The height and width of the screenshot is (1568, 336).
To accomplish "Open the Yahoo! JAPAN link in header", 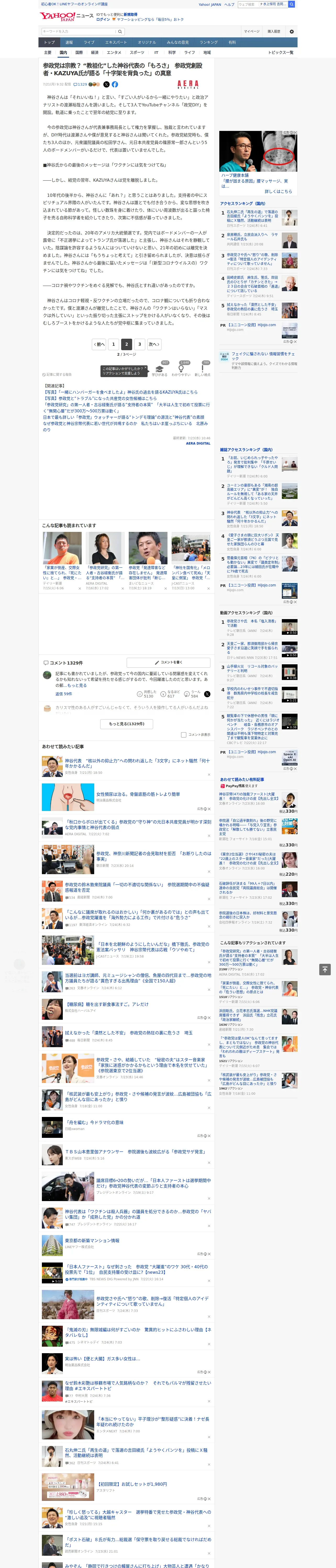I will 210,4.
